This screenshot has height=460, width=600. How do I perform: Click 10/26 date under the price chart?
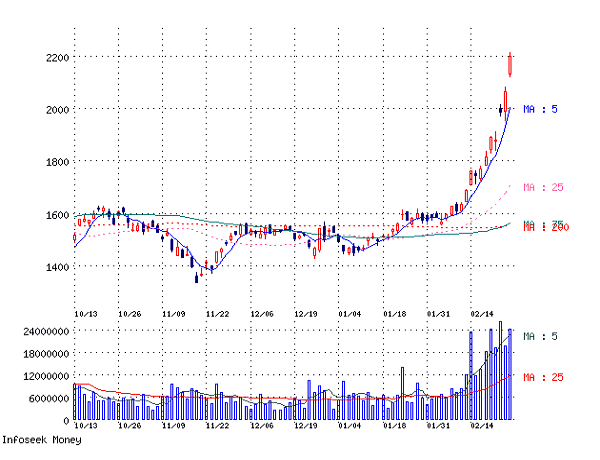point(130,314)
